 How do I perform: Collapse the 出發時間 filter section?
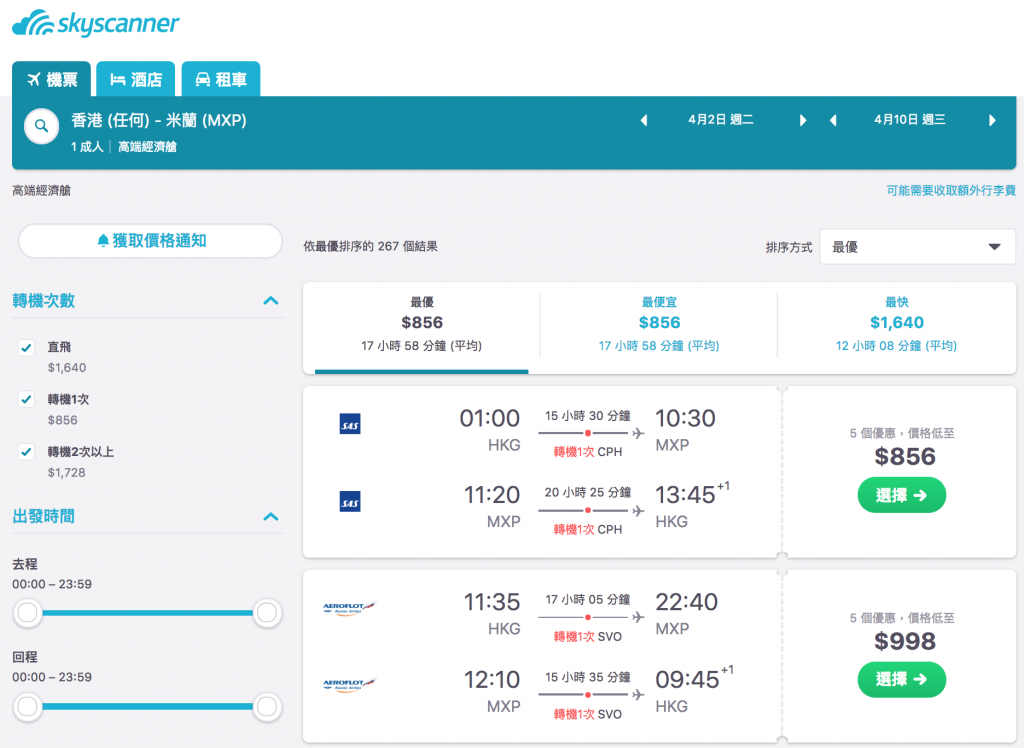tap(270, 517)
